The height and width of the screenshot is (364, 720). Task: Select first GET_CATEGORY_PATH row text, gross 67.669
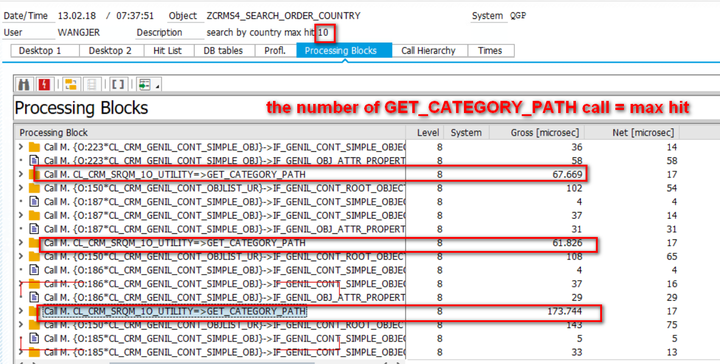coord(174,174)
